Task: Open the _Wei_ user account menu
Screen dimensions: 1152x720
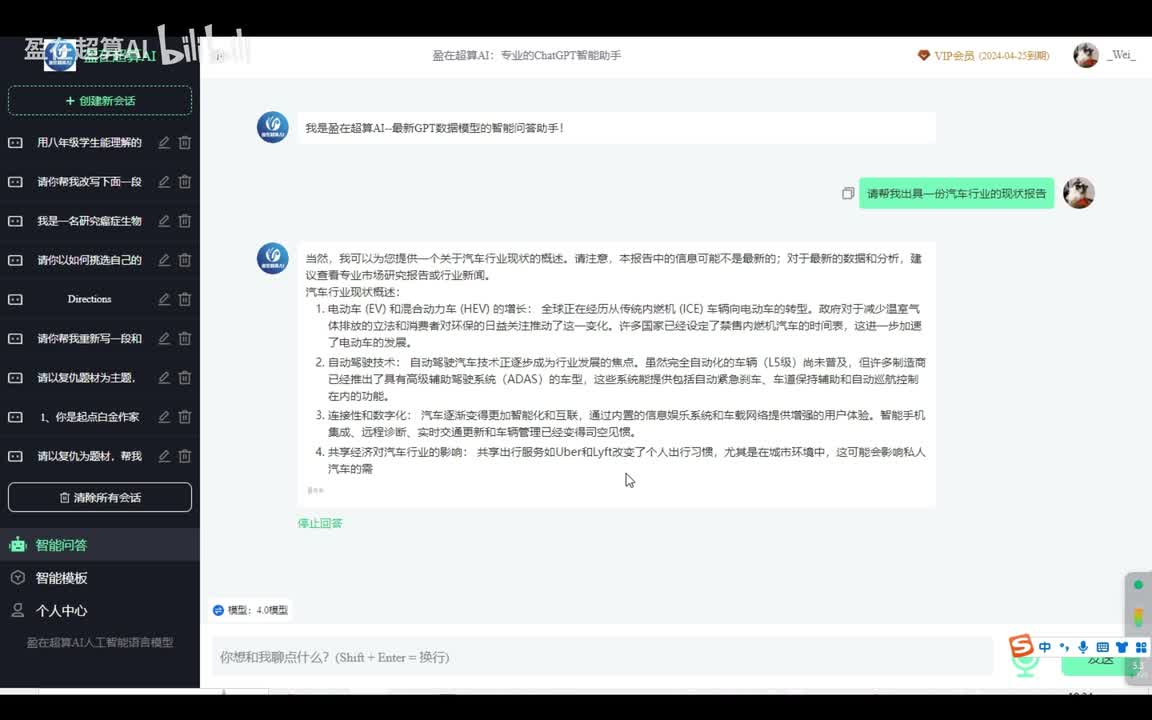Action: pos(1105,56)
